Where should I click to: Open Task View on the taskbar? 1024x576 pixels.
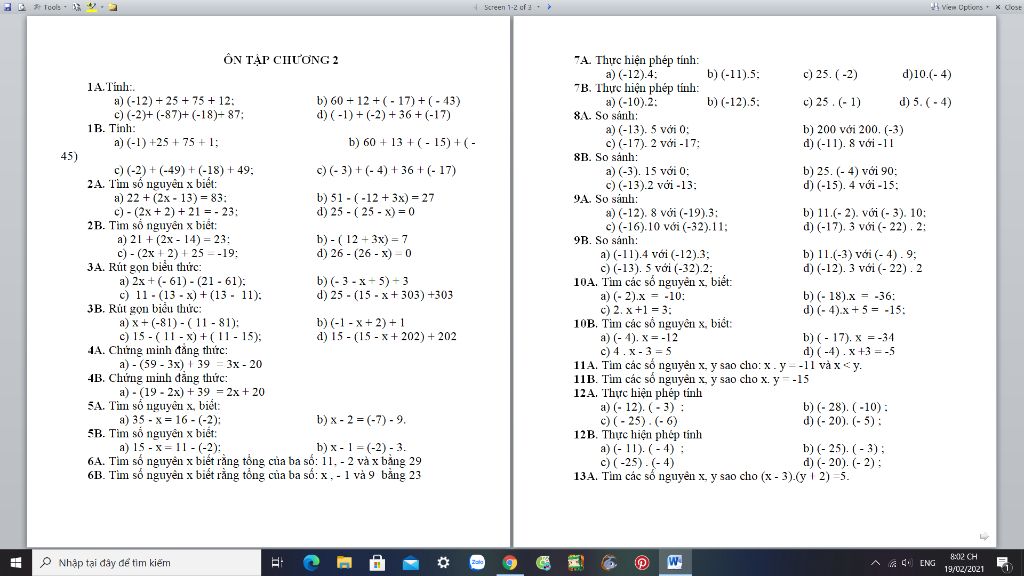tap(277, 562)
